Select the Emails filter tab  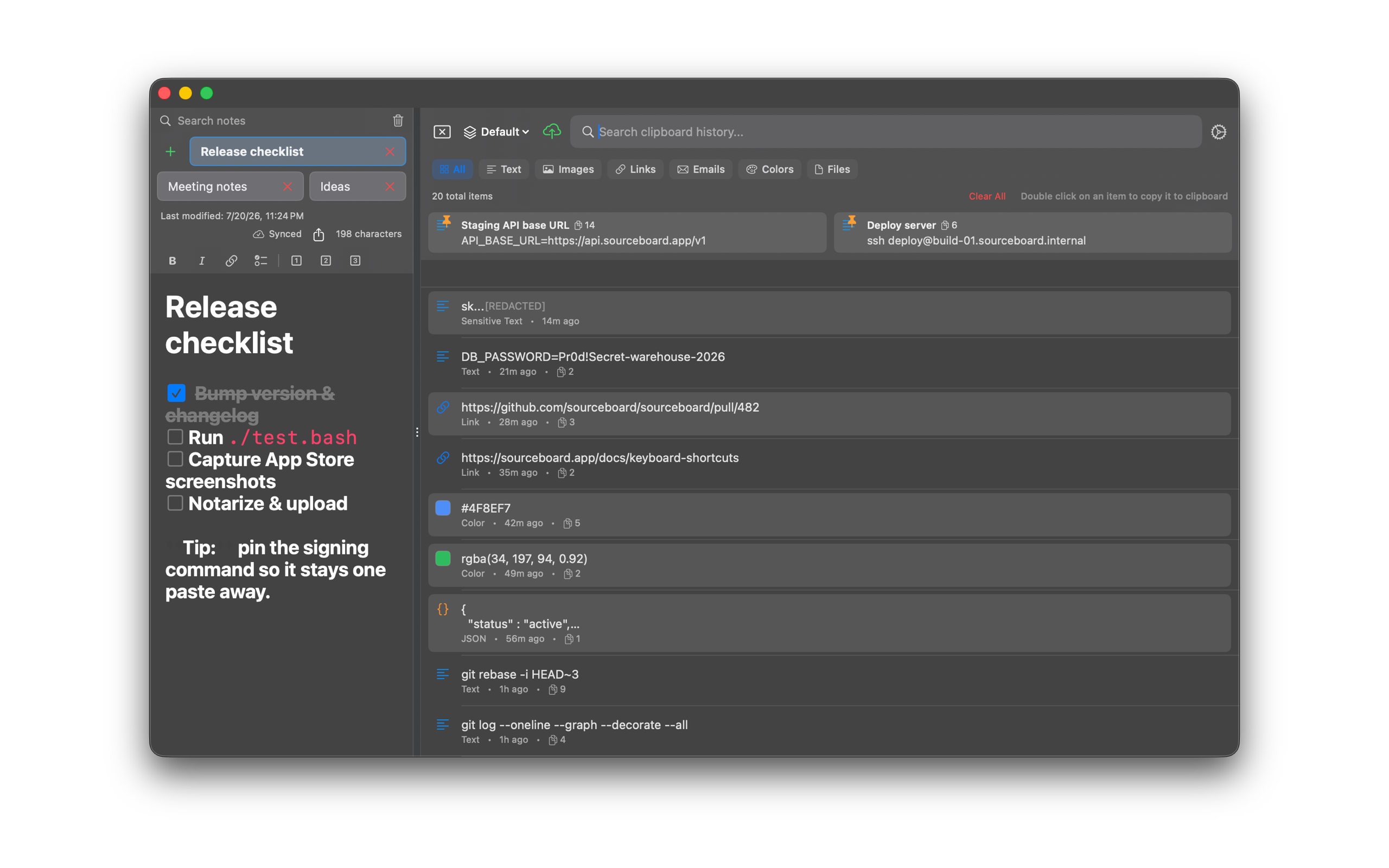[701, 169]
